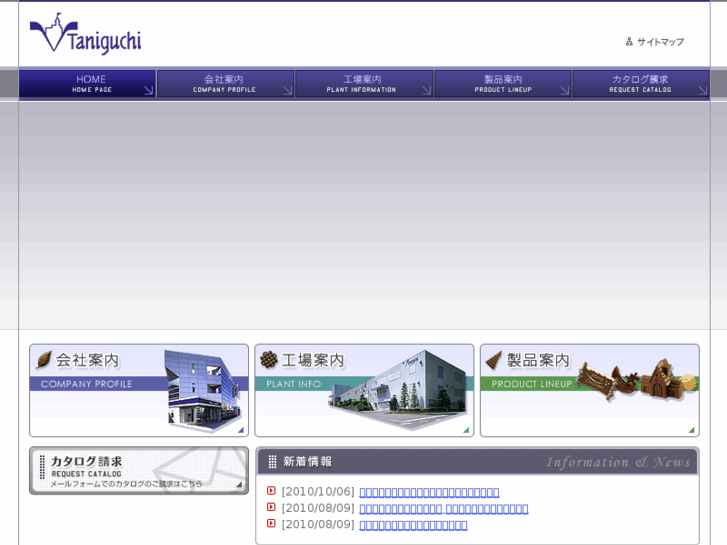Select the HOME navigation tab
727x545 pixels.
pos(87,83)
